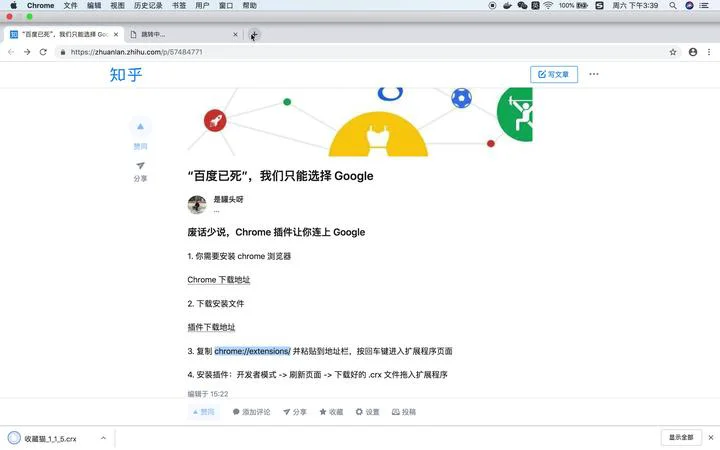Go back to the previous page
This screenshot has width=720, height=450.
(11, 52)
